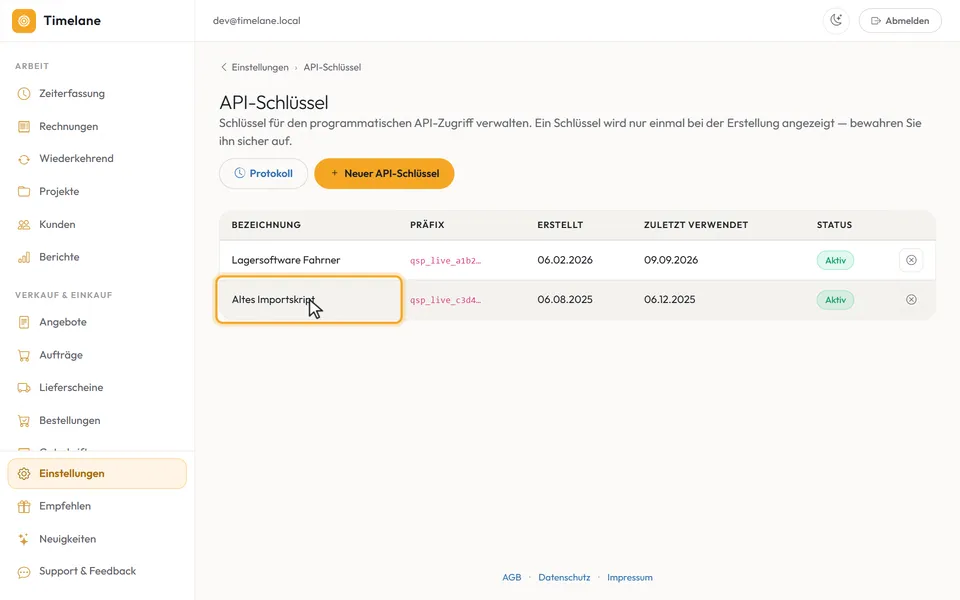This screenshot has height=600, width=960.
Task: Select the Altes Importskript key name
Action: click(273, 300)
